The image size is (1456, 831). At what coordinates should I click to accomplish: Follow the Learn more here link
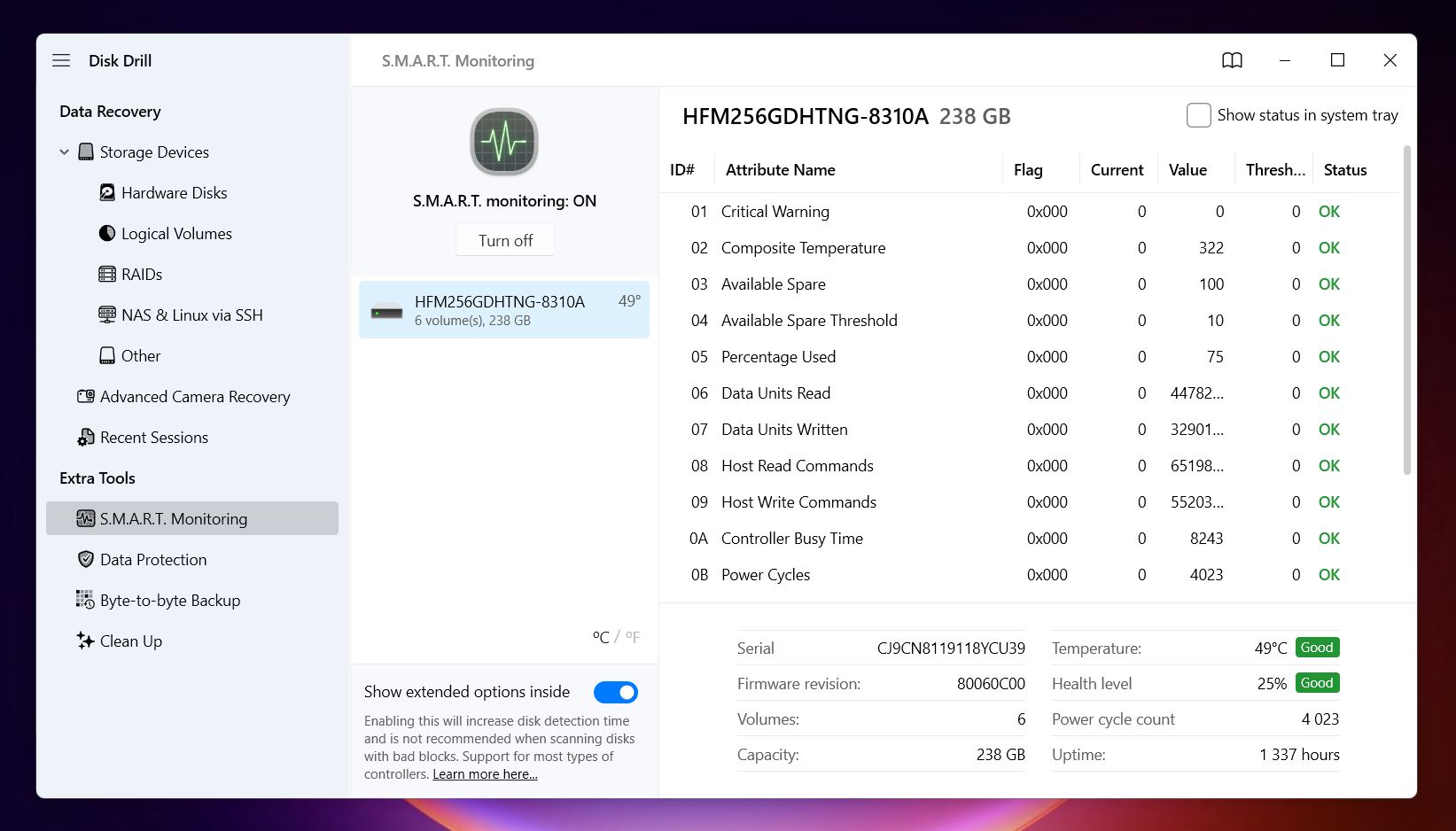(x=485, y=774)
